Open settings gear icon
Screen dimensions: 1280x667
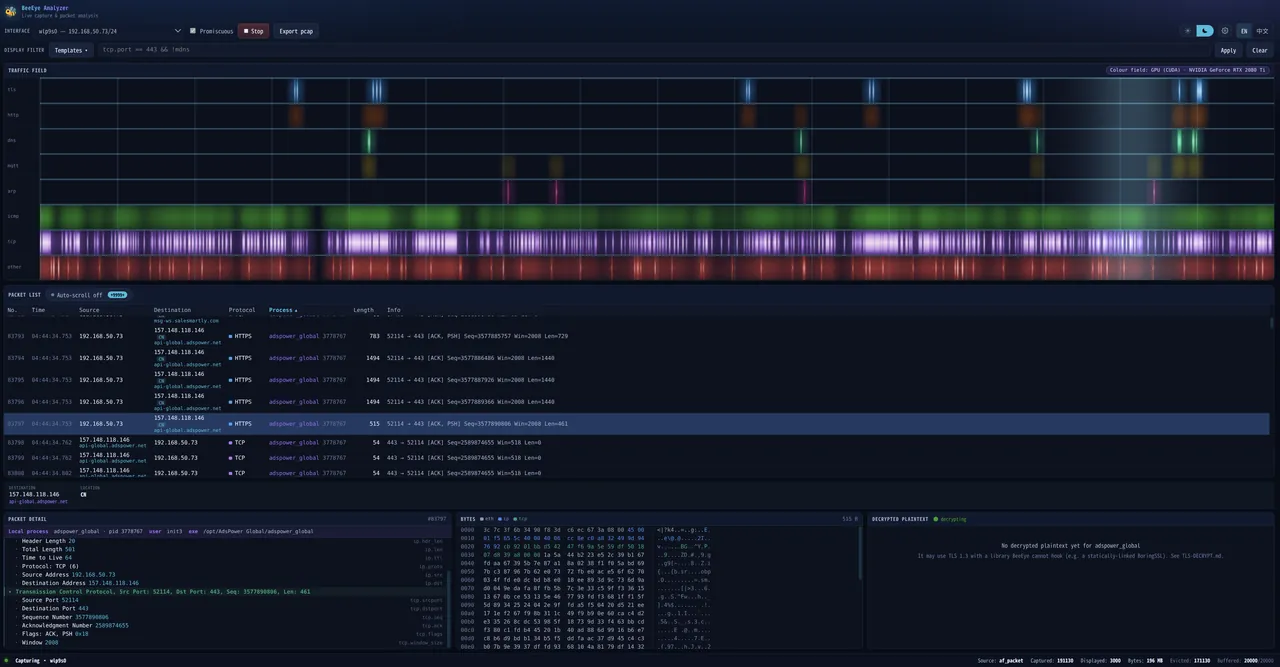1225,31
